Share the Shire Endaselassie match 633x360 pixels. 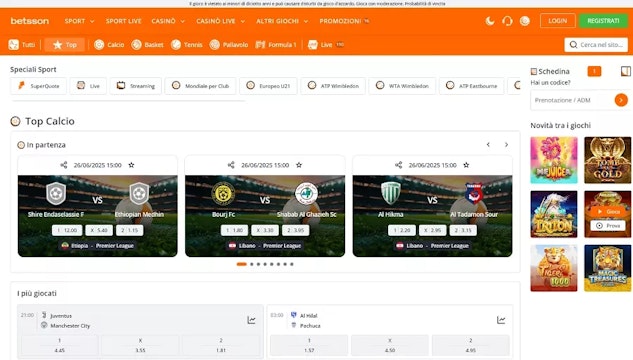coord(64,165)
